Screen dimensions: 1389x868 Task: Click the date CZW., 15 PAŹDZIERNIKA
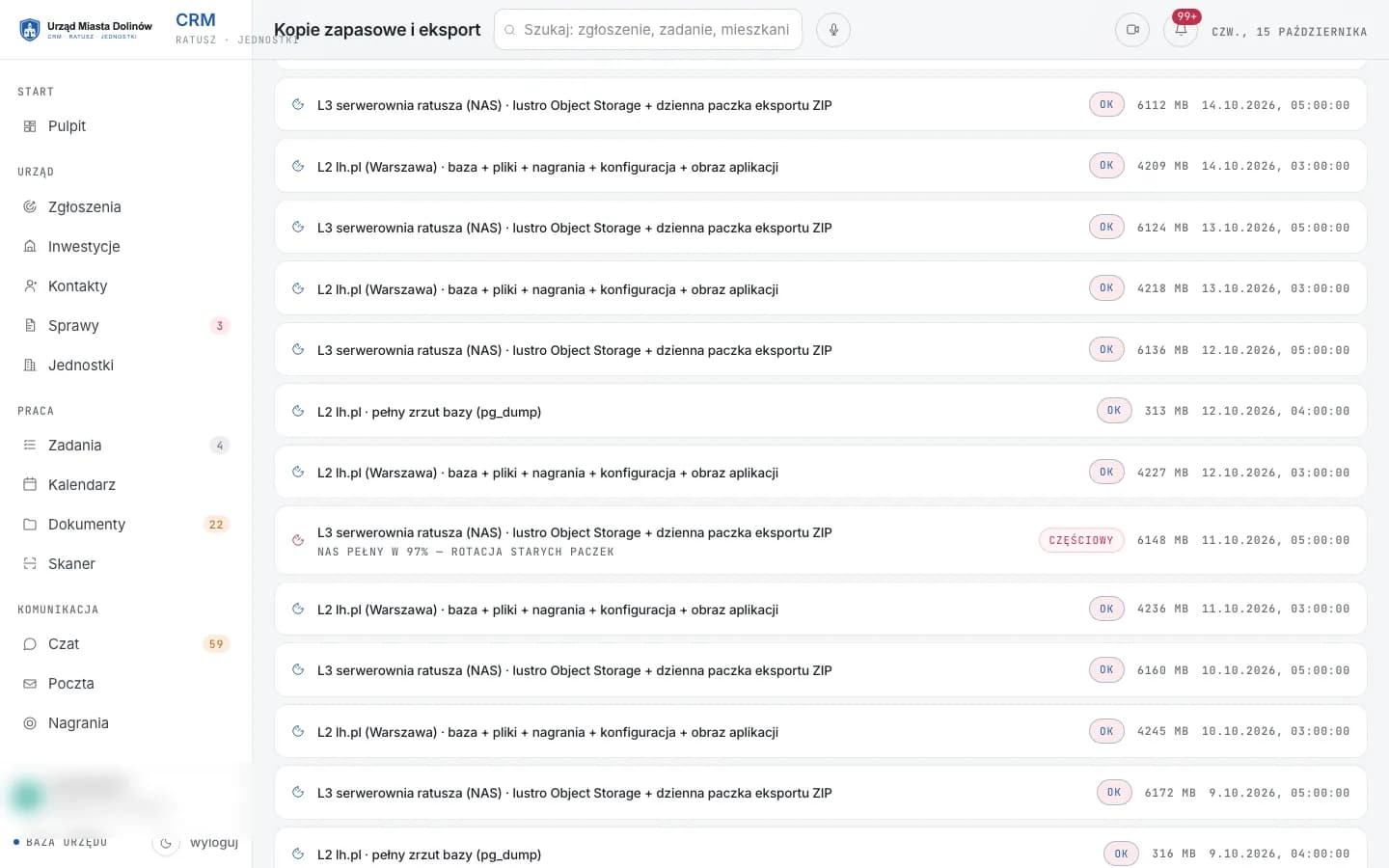click(x=1290, y=32)
